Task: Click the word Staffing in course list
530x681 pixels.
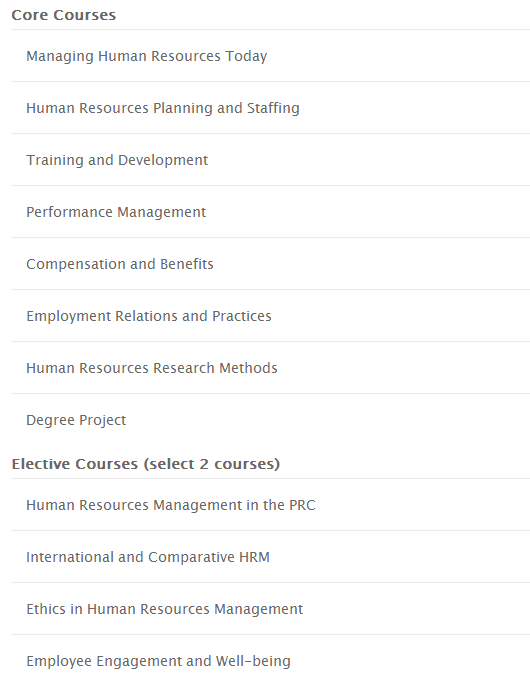Action: click(x=273, y=108)
